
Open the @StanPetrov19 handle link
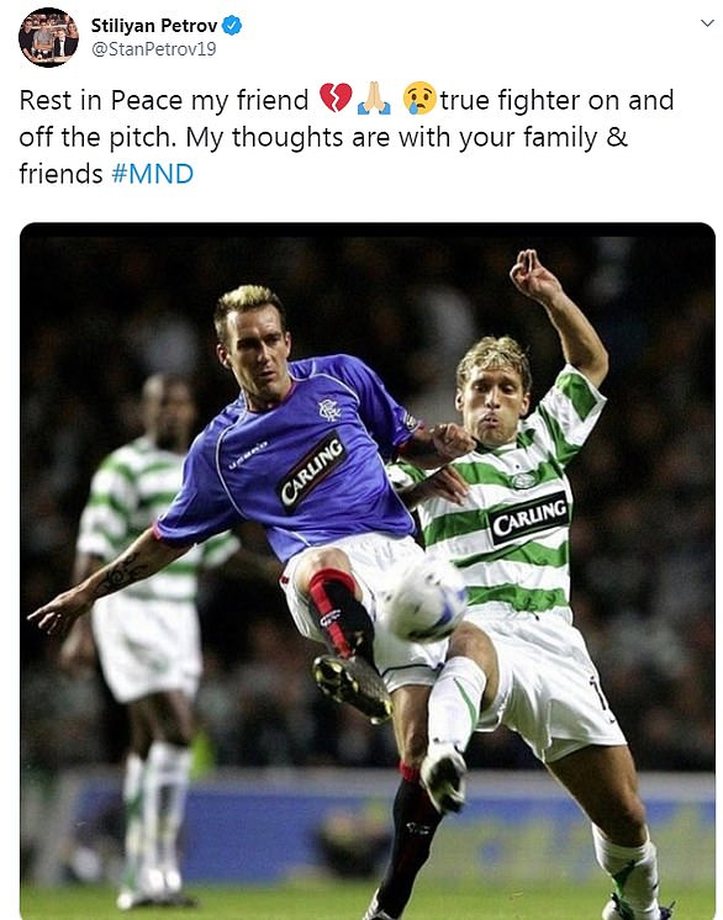(154, 49)
